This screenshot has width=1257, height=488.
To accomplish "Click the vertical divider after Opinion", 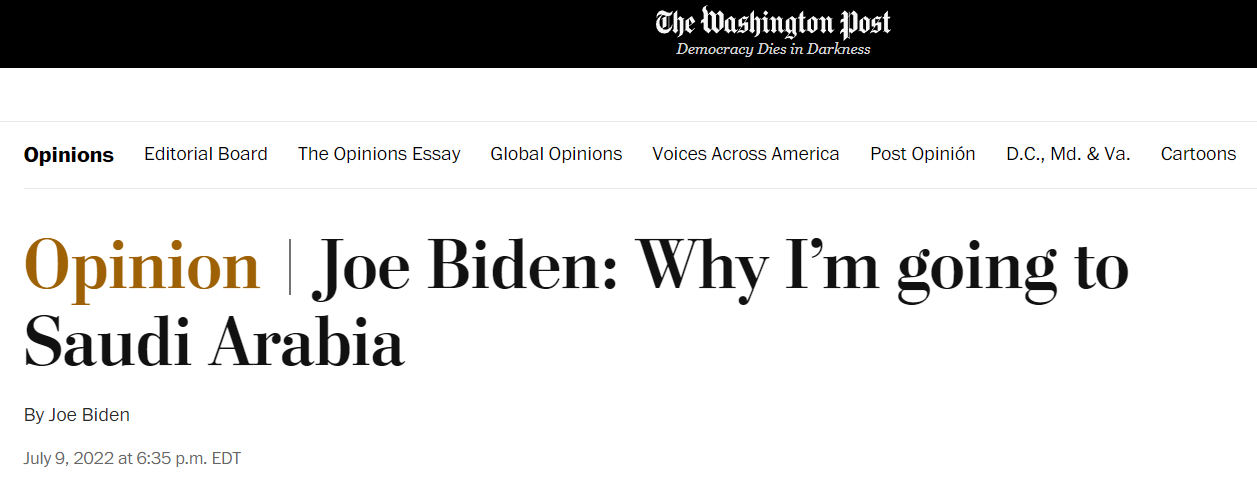I will tap(289, 268).
